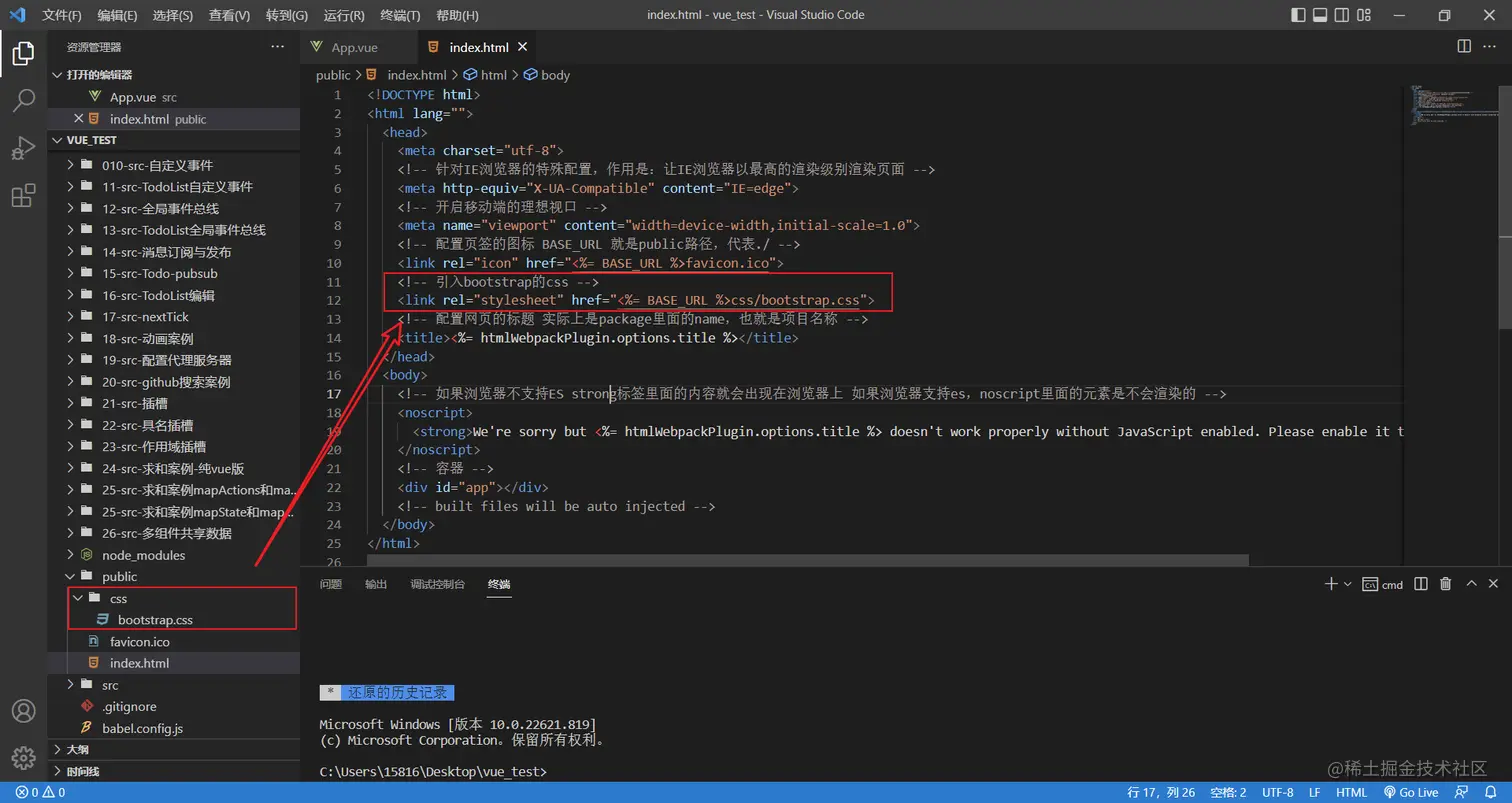Screen dimensions: 1512x803
Task: Toggle primary side bar layout icon
Action: (x=1299, y=15)
